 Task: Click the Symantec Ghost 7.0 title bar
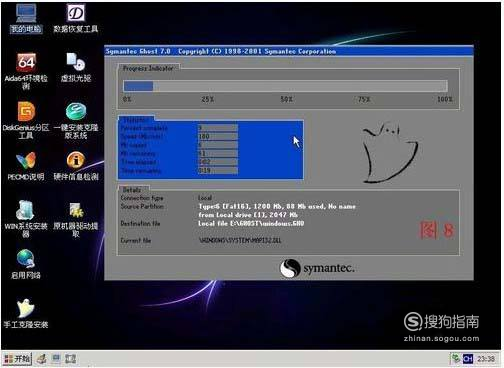pyautogui.click(x=289, y=51)
